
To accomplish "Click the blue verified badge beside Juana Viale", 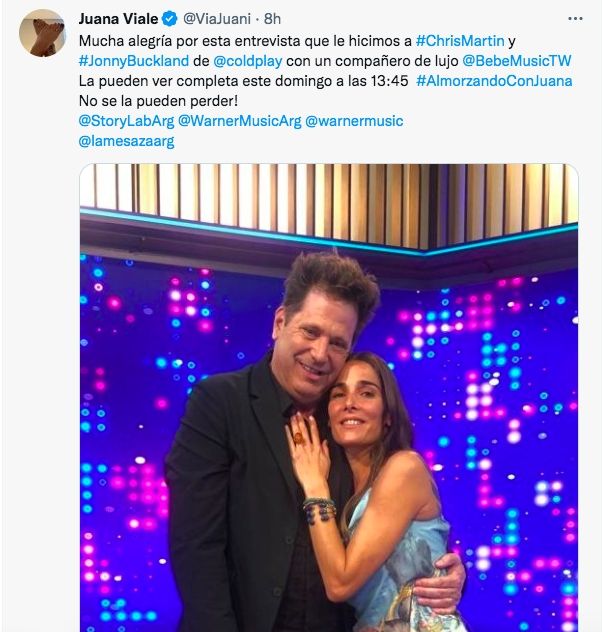I will pos(171,19).
